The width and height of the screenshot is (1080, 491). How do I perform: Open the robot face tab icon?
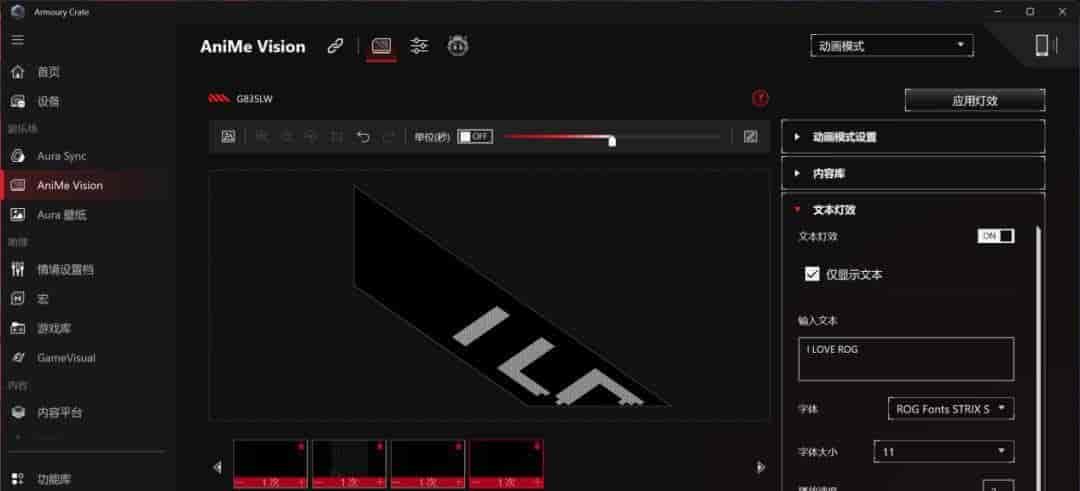click(458, 46)
